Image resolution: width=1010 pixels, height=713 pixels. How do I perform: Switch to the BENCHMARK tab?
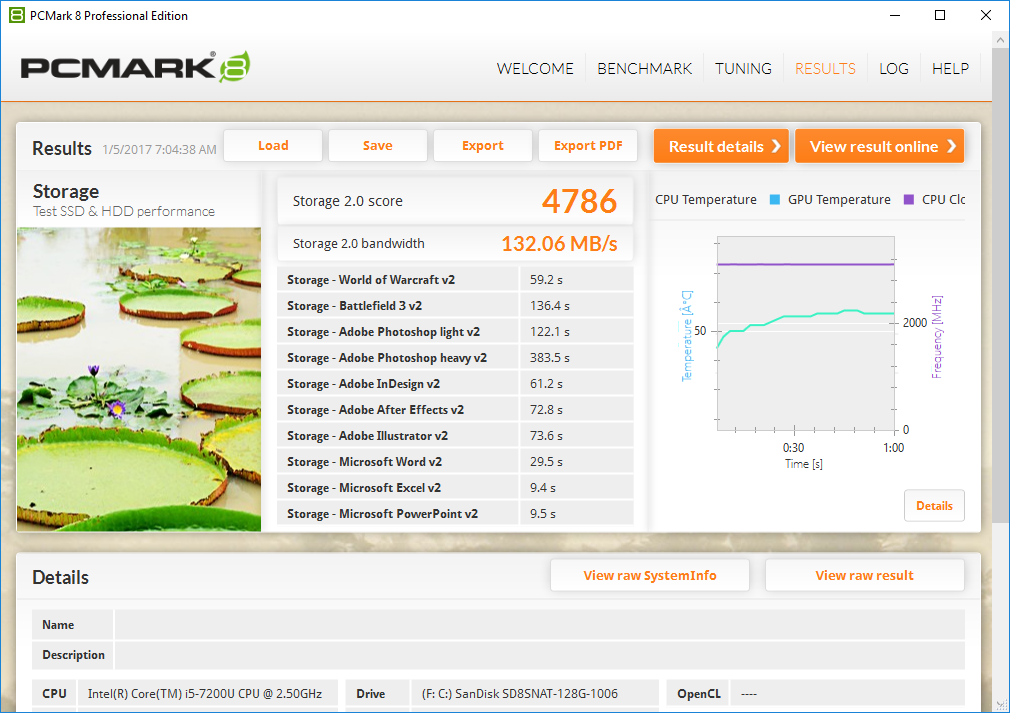point(644,69)
